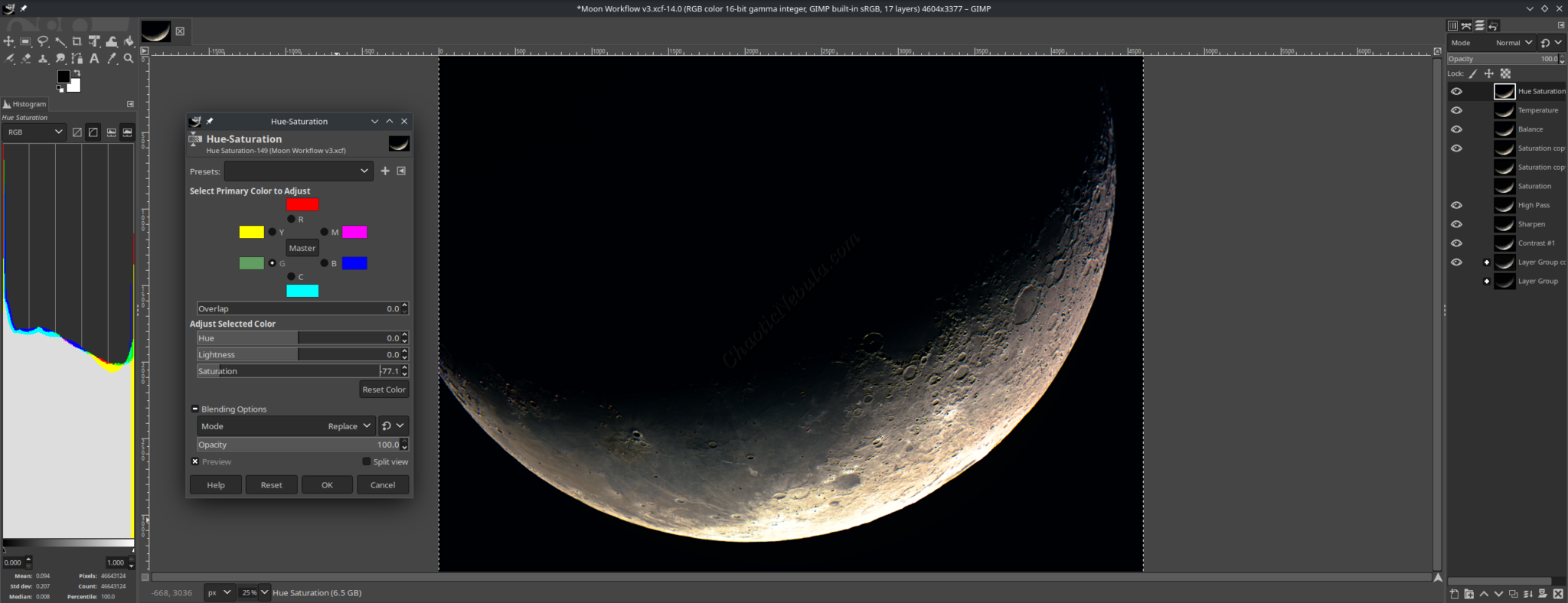1568x603 pixels.
Task: Collapse the Blending Options section
Action: (195, 409)
